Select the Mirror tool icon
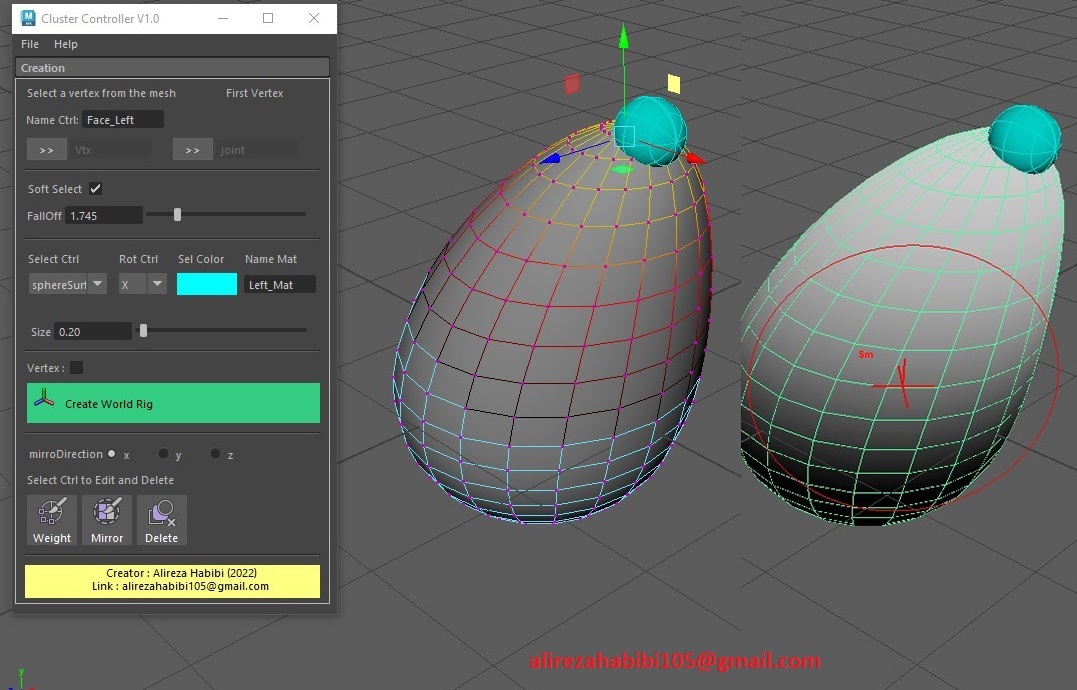The image size is (1077, 690). [x=106, y=514]
